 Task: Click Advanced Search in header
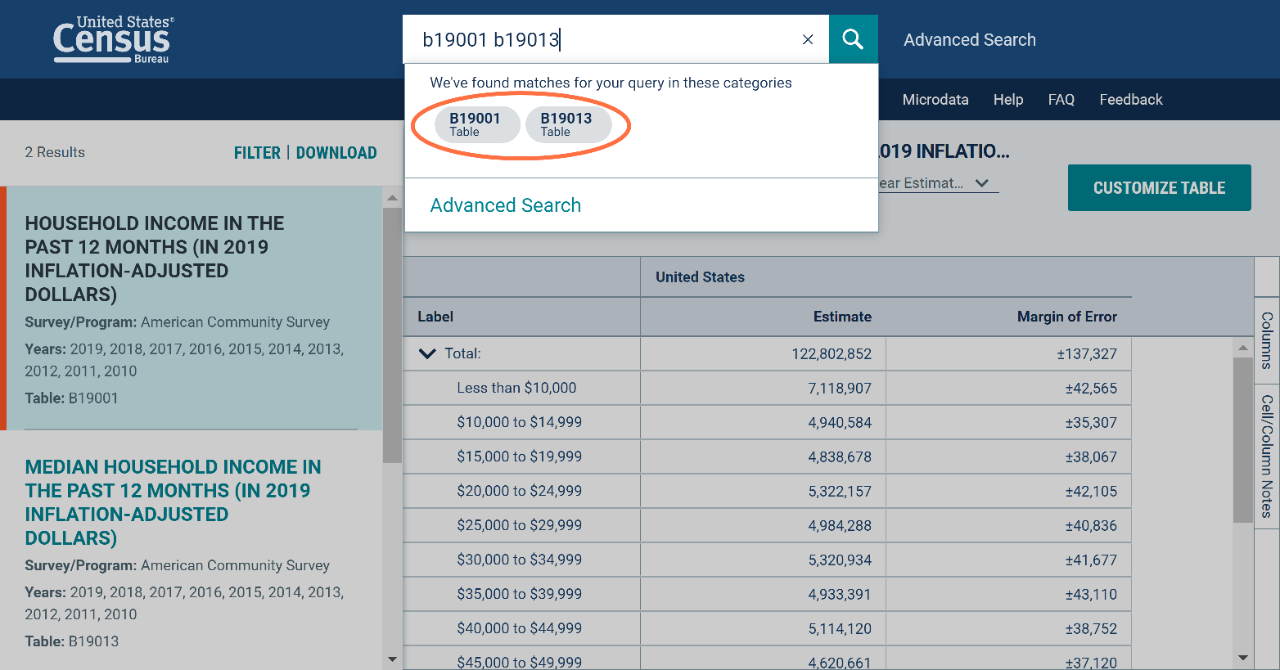[970, 40]
